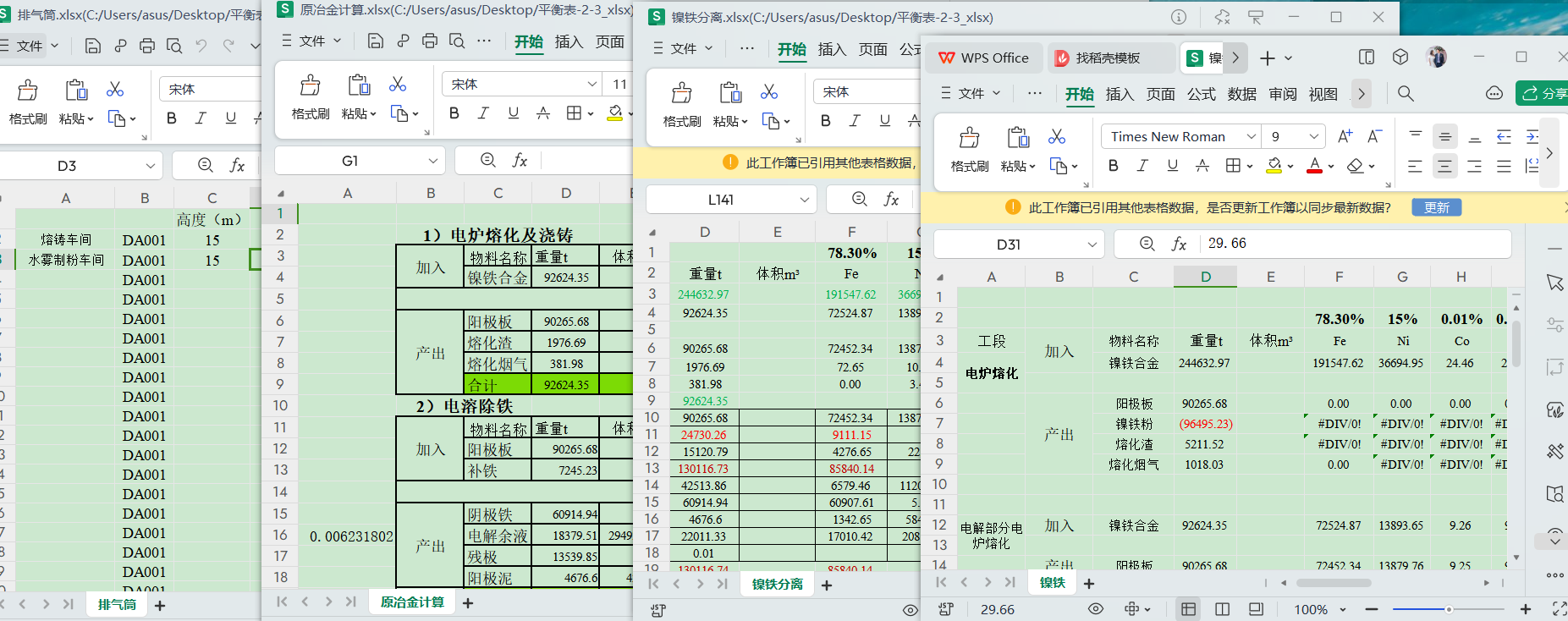The height and width of the screenshot is (621, 1568).
Task: Click the eraser clear formatting icon
Action: [1356, 166]
